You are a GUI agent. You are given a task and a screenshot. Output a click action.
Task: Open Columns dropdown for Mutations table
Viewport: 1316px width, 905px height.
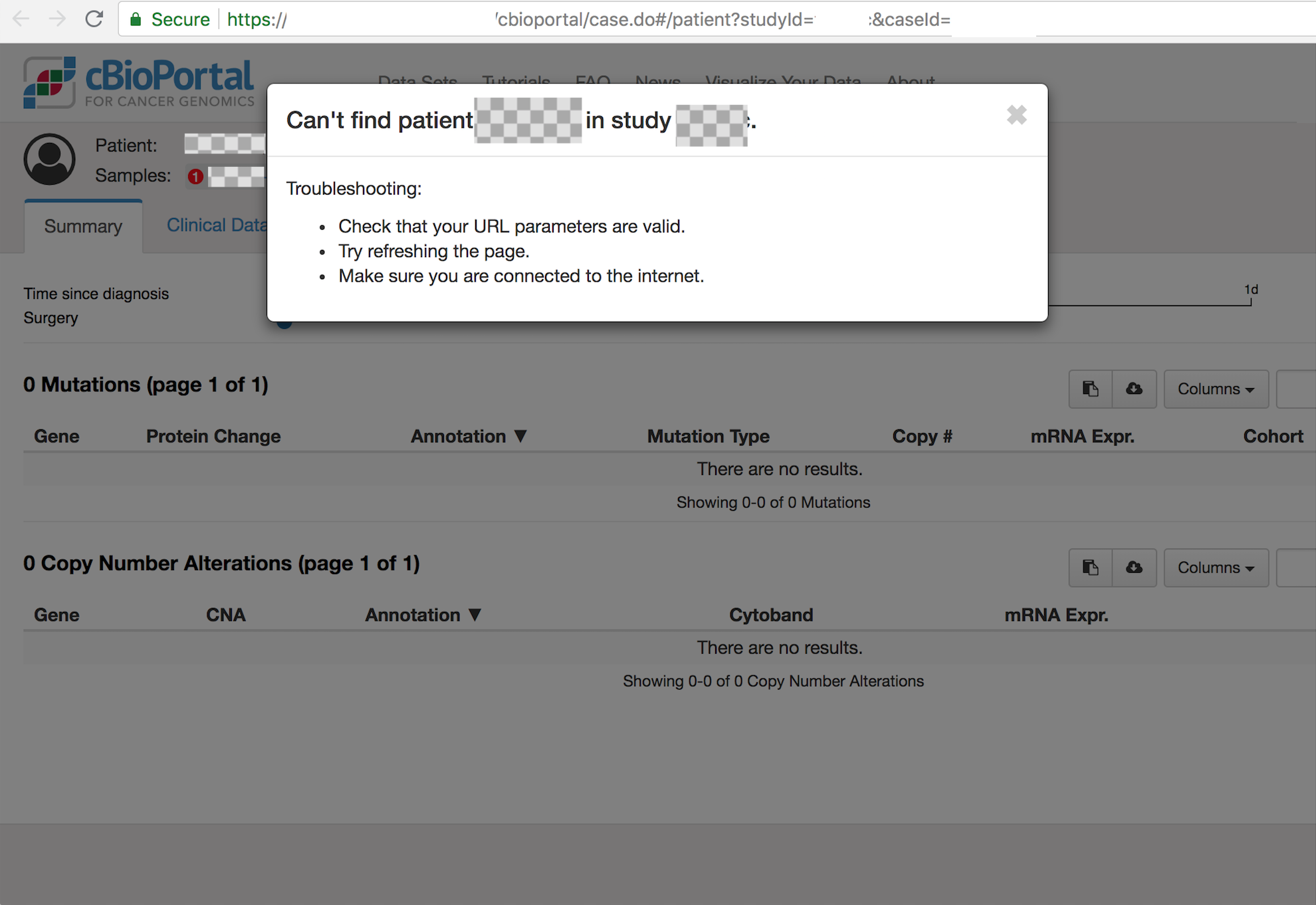[1216, 389]
